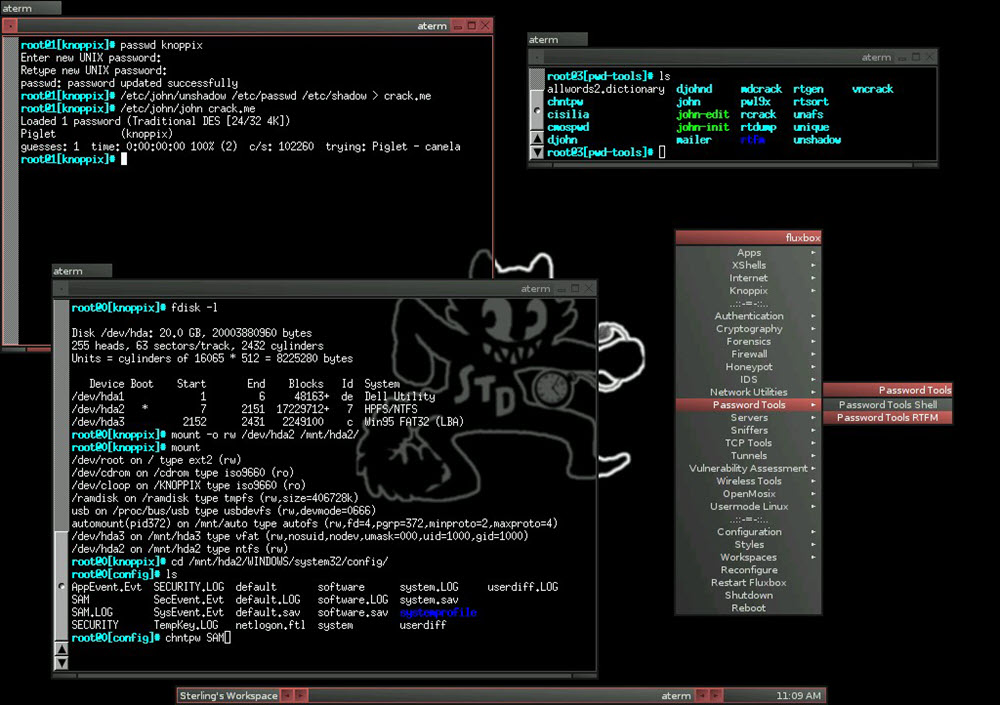Image resolution: width=1000 pixels, height=705 pixels.
Task: Expand submenu arrow for Styles
Action: tap(813, 545)
